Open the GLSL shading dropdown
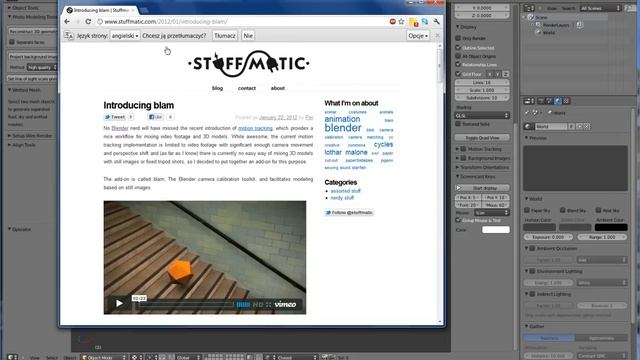This screenshot has height=360, width=640. tap(482, 116)
